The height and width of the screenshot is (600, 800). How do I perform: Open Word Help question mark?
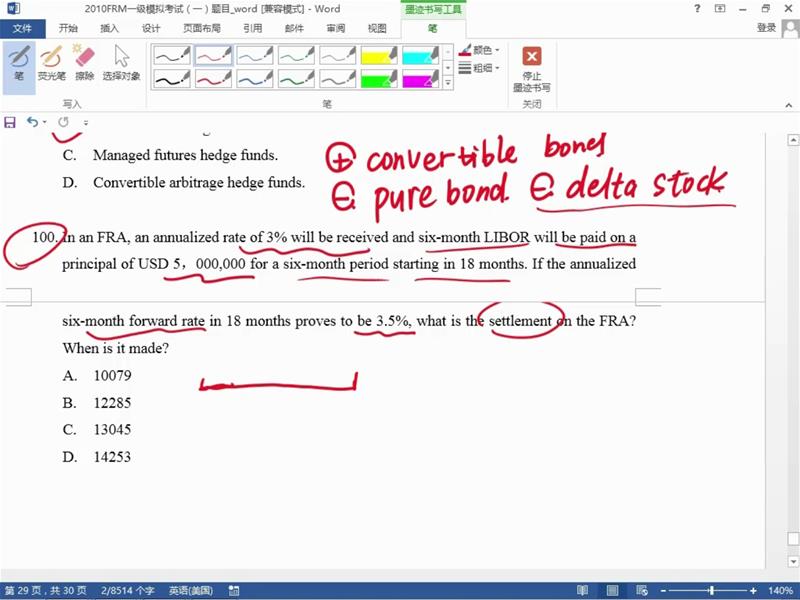point(697,8)
